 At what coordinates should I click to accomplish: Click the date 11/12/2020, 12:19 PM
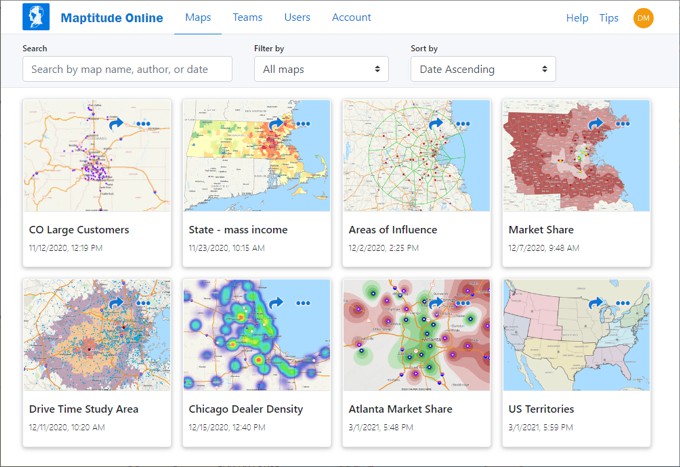(x=65, y=248)
